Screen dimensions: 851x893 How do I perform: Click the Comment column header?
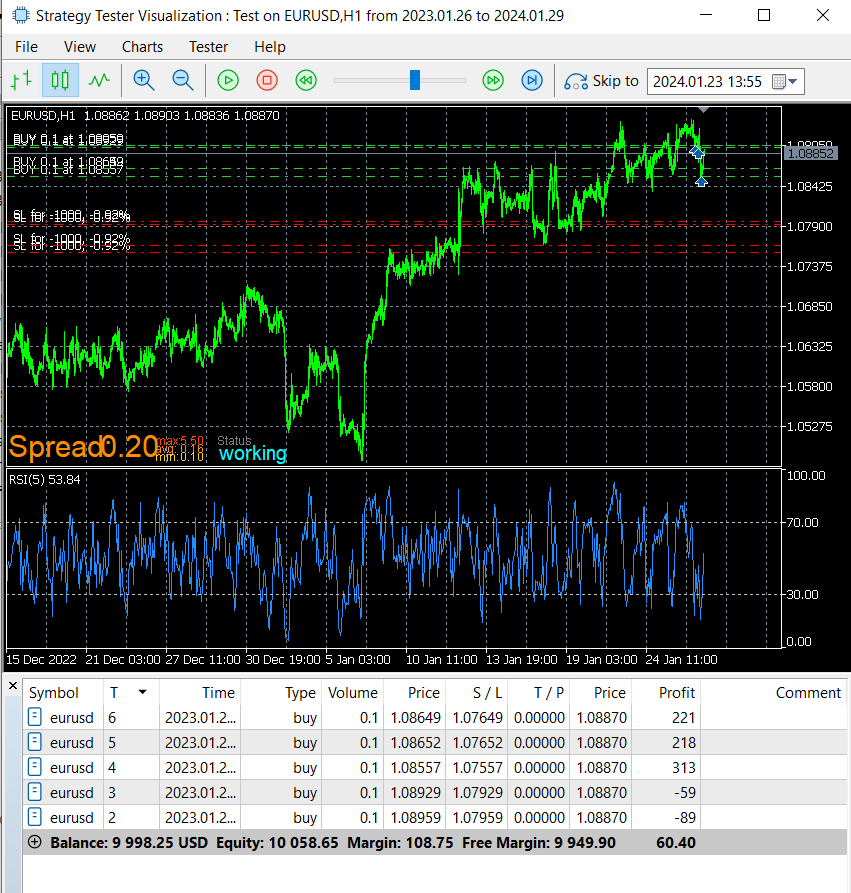coord(775,693)
